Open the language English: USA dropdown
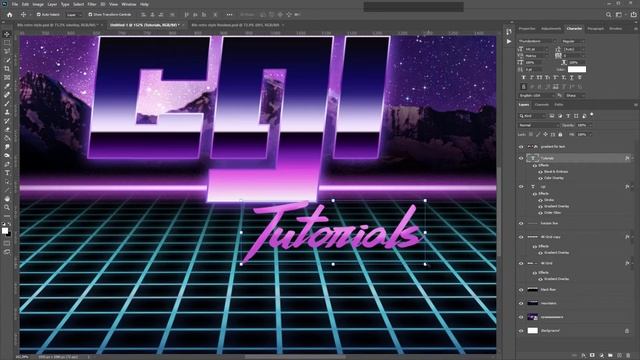 [537, 96]
